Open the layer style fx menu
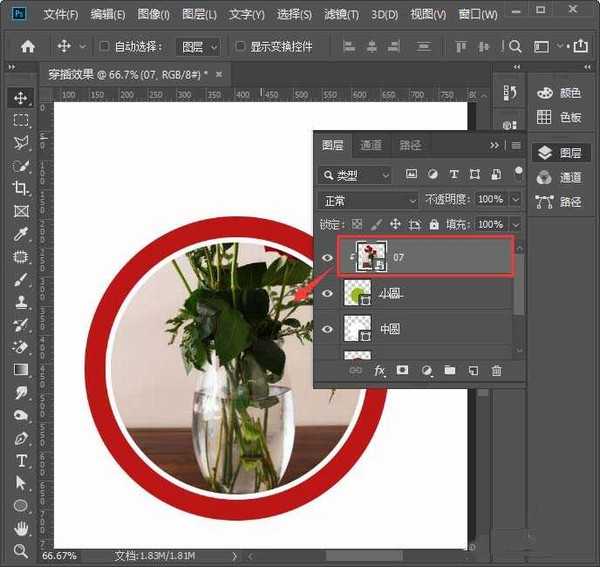 (x=380, y=371)
